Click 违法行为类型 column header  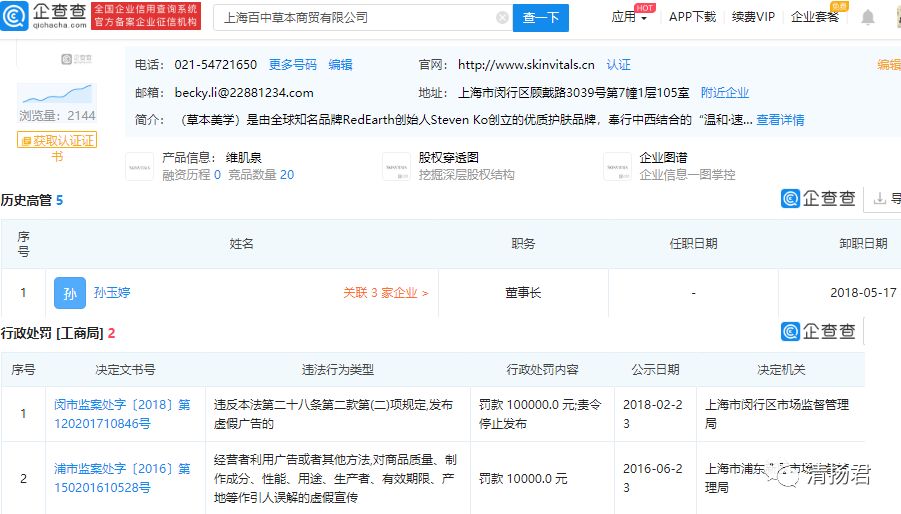pos(338,369)
